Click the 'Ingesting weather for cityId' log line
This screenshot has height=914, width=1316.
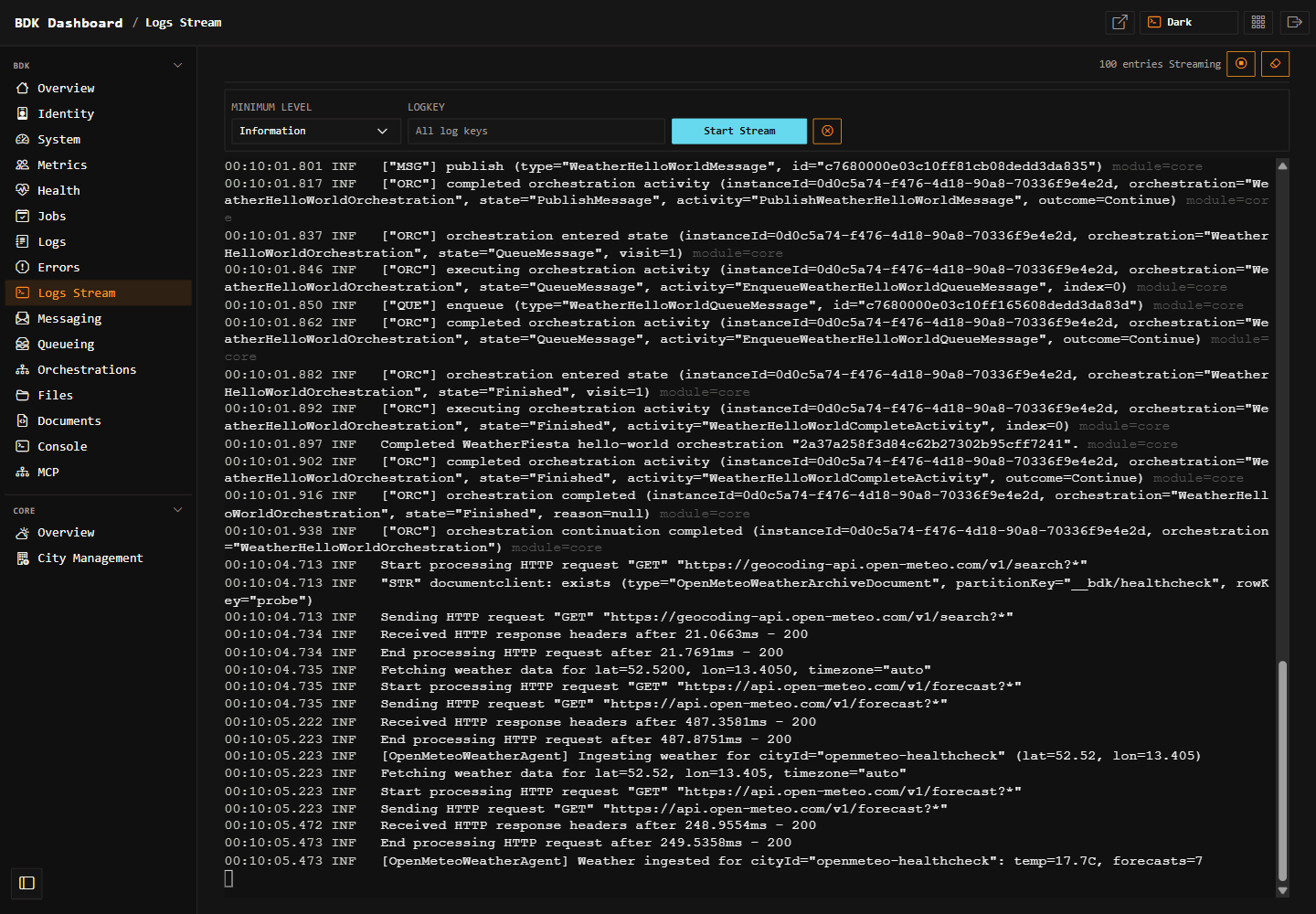(713, 756)
